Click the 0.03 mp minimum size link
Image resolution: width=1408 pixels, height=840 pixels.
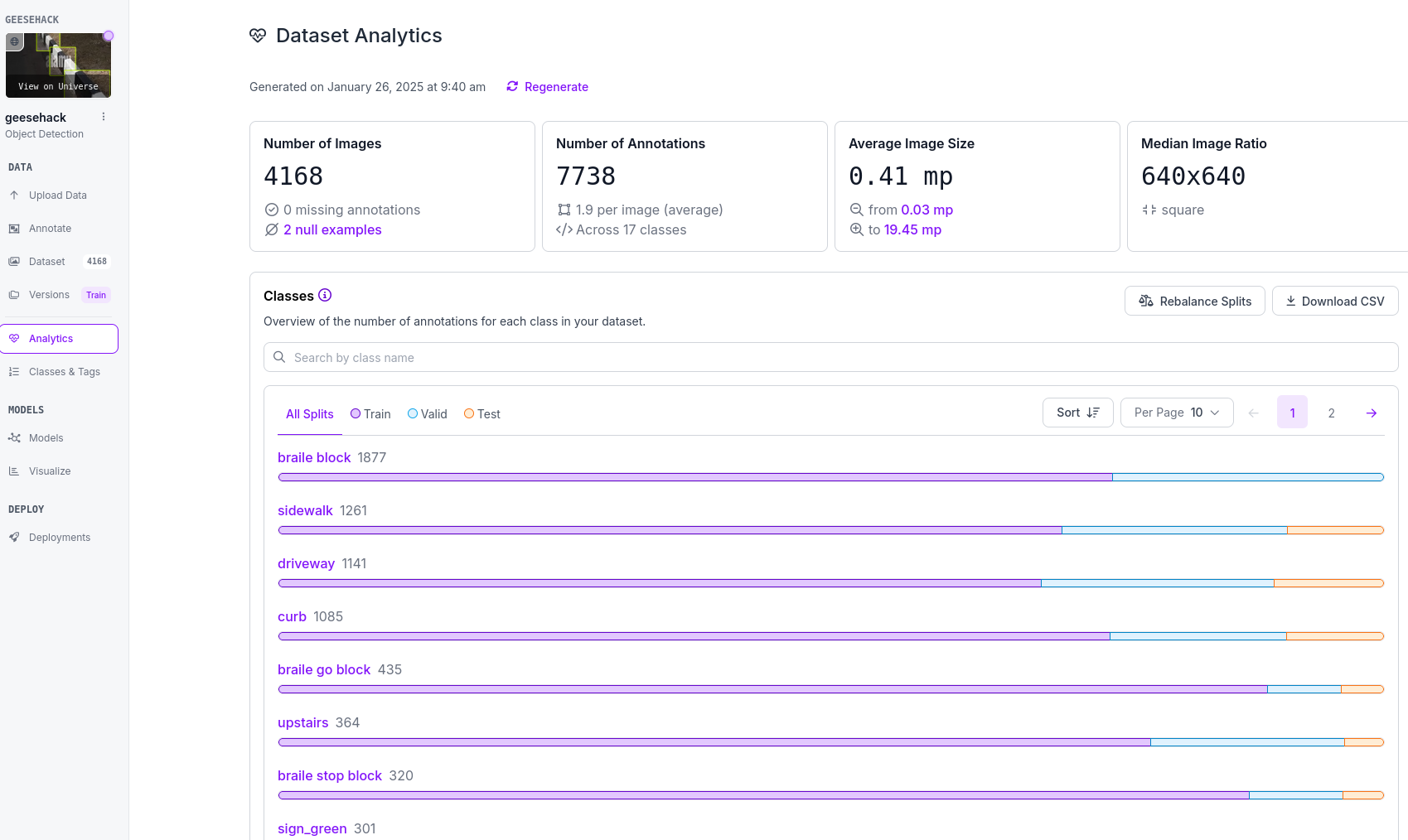(x=927, y=210)
